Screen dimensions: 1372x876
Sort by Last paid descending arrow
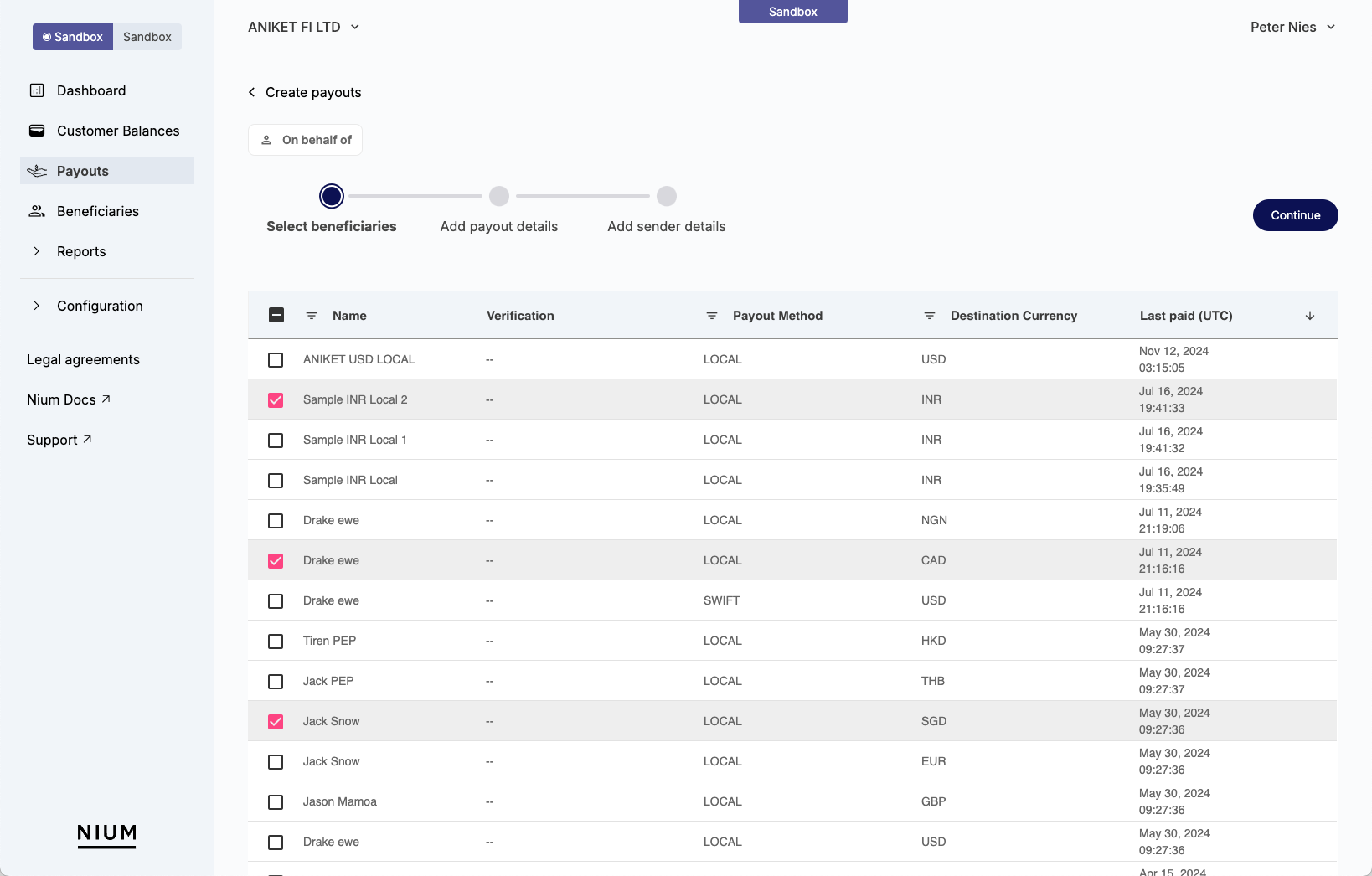(x=1310, y=316)
